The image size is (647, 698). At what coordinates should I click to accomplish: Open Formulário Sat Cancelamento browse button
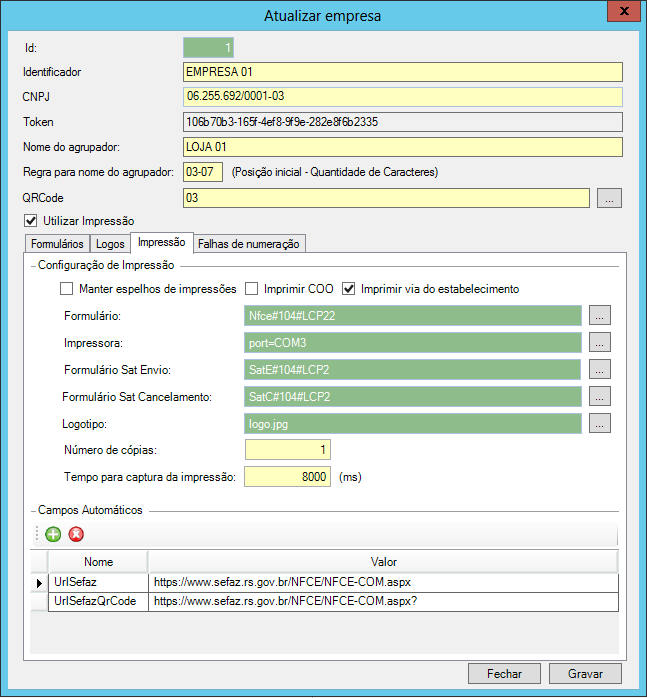tap(599, 396)
